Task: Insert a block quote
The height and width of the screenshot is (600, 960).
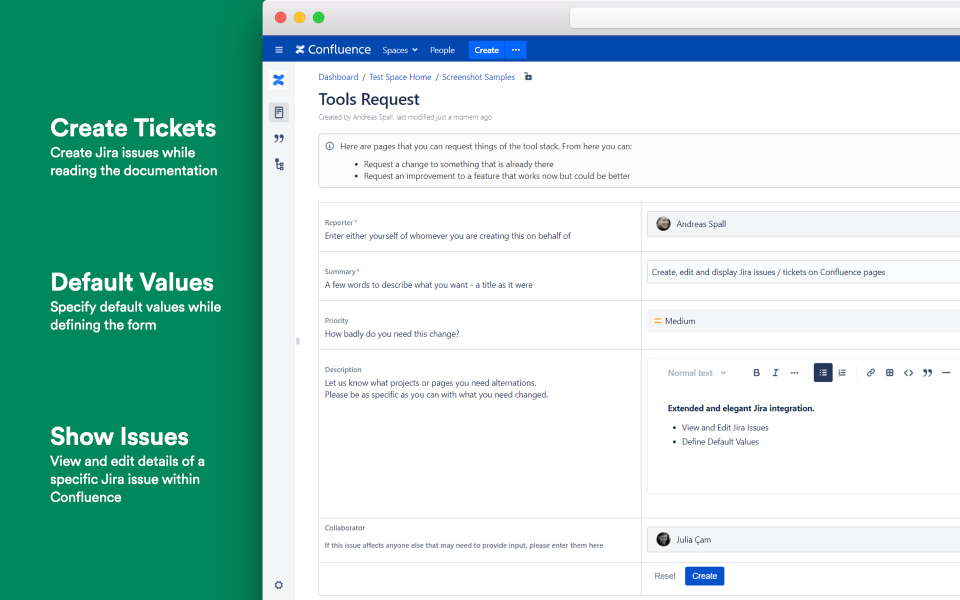Action: tap(928, 371)
